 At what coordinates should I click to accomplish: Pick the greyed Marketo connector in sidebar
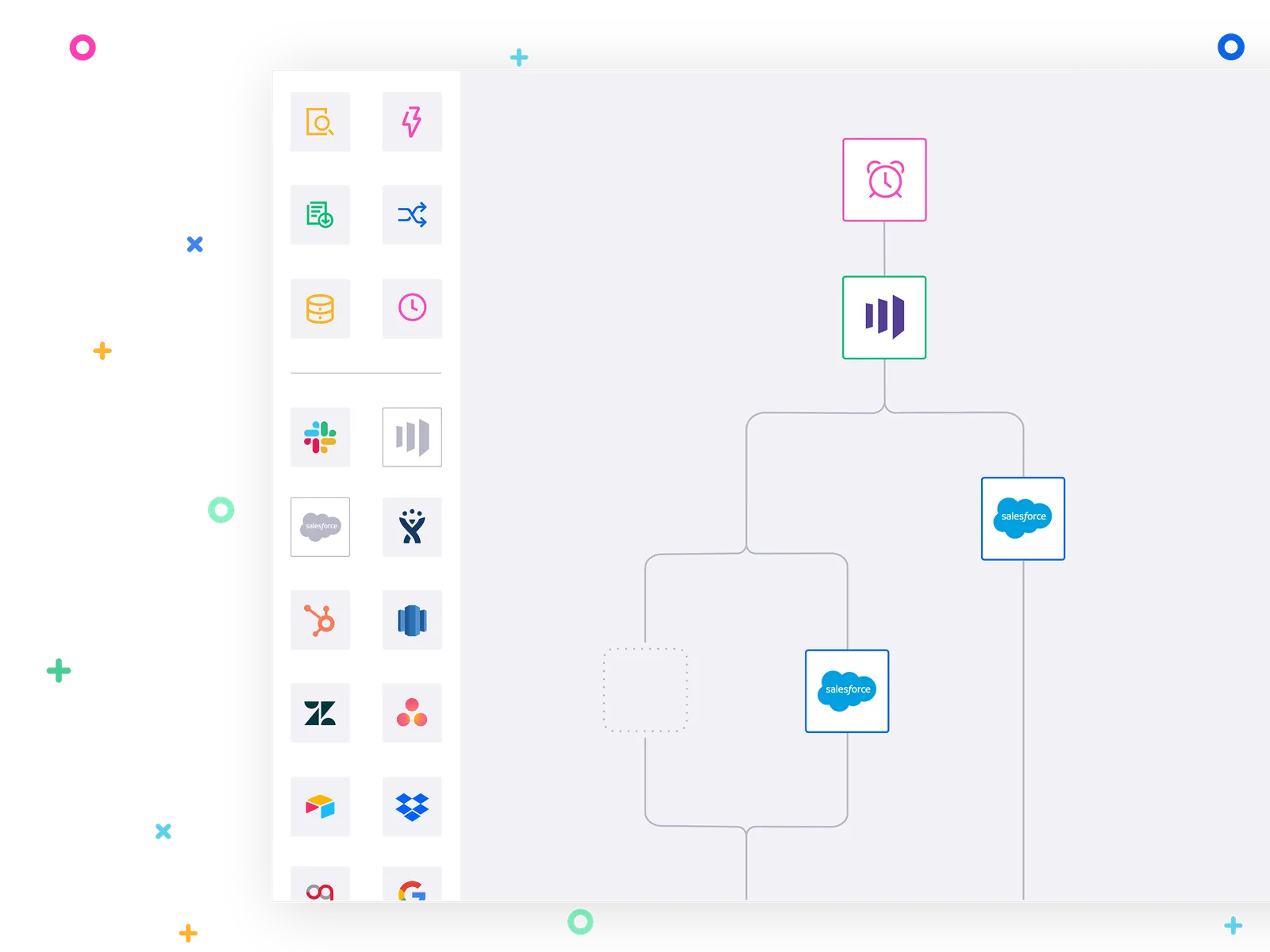(x=412, y=437)
